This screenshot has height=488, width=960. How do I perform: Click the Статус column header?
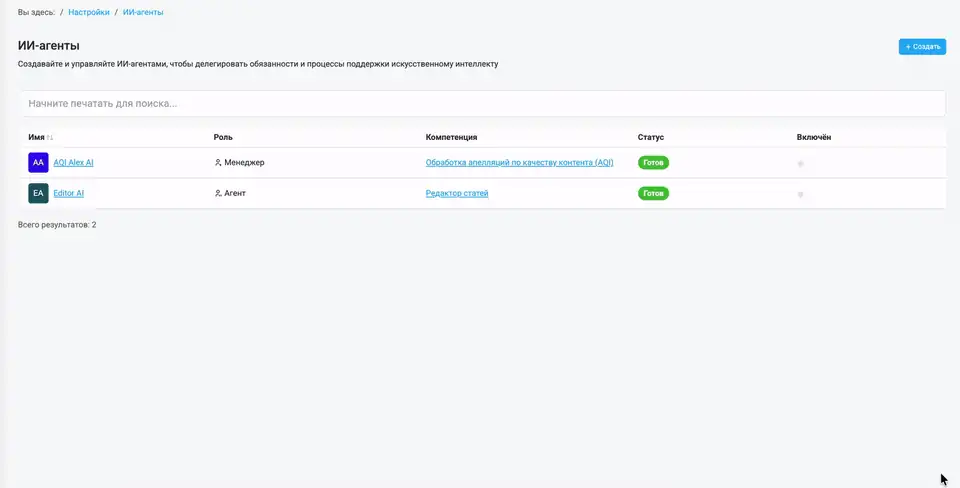pos(651,137)
